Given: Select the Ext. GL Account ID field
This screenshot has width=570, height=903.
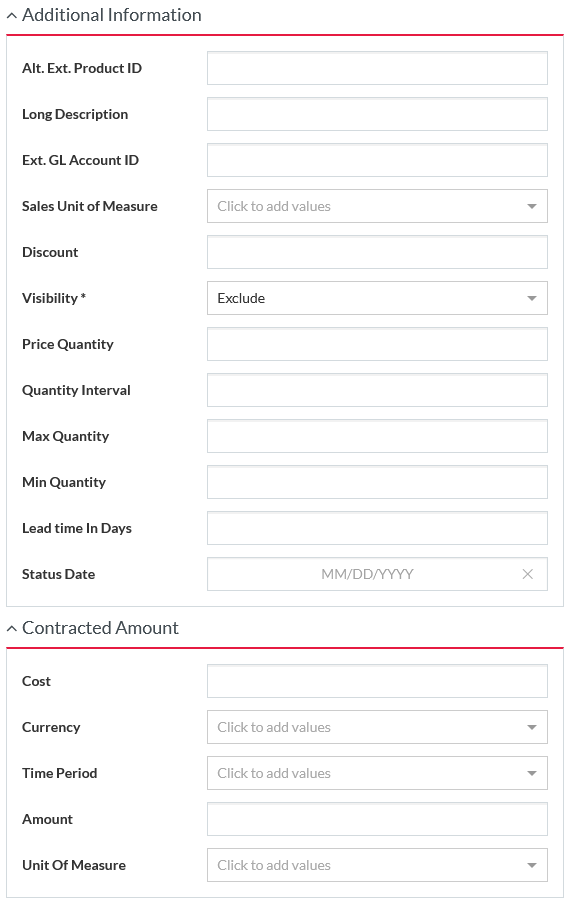Looking at the screenshot, I should click(x=377, y=160).
